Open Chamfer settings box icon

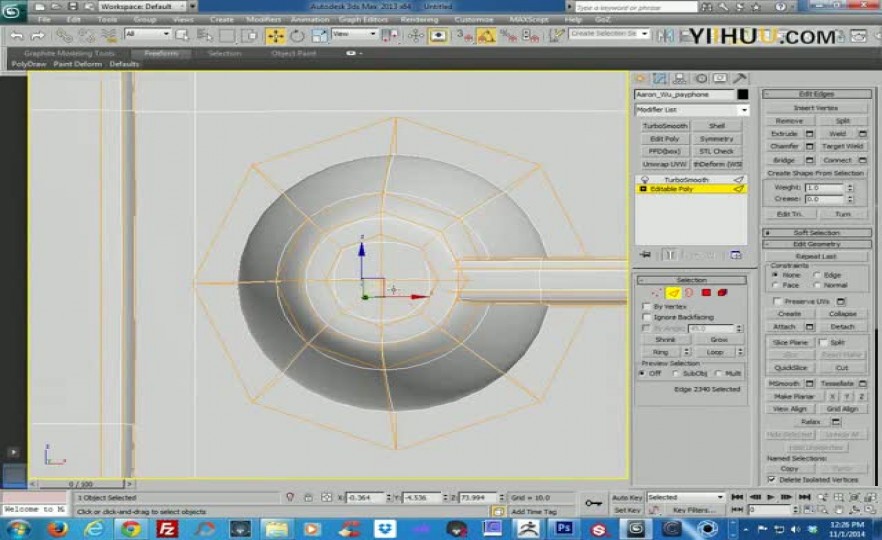click(x=809, y=146)
